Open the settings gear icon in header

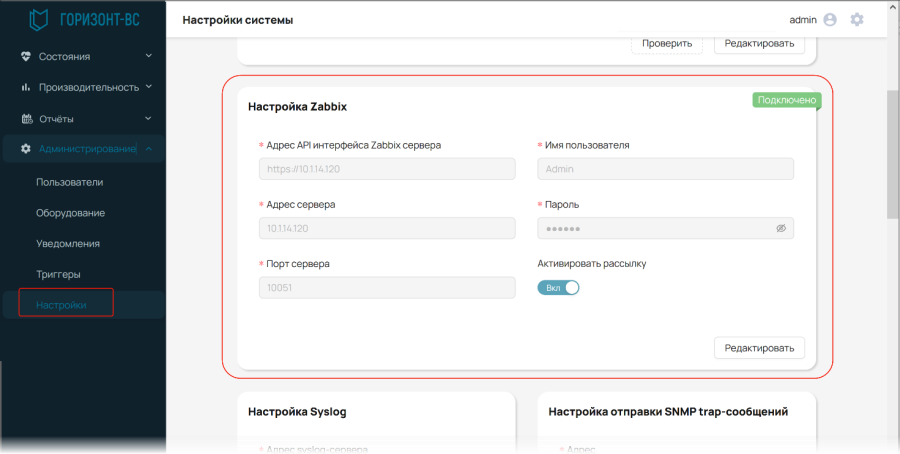click(x=856, y=20)
